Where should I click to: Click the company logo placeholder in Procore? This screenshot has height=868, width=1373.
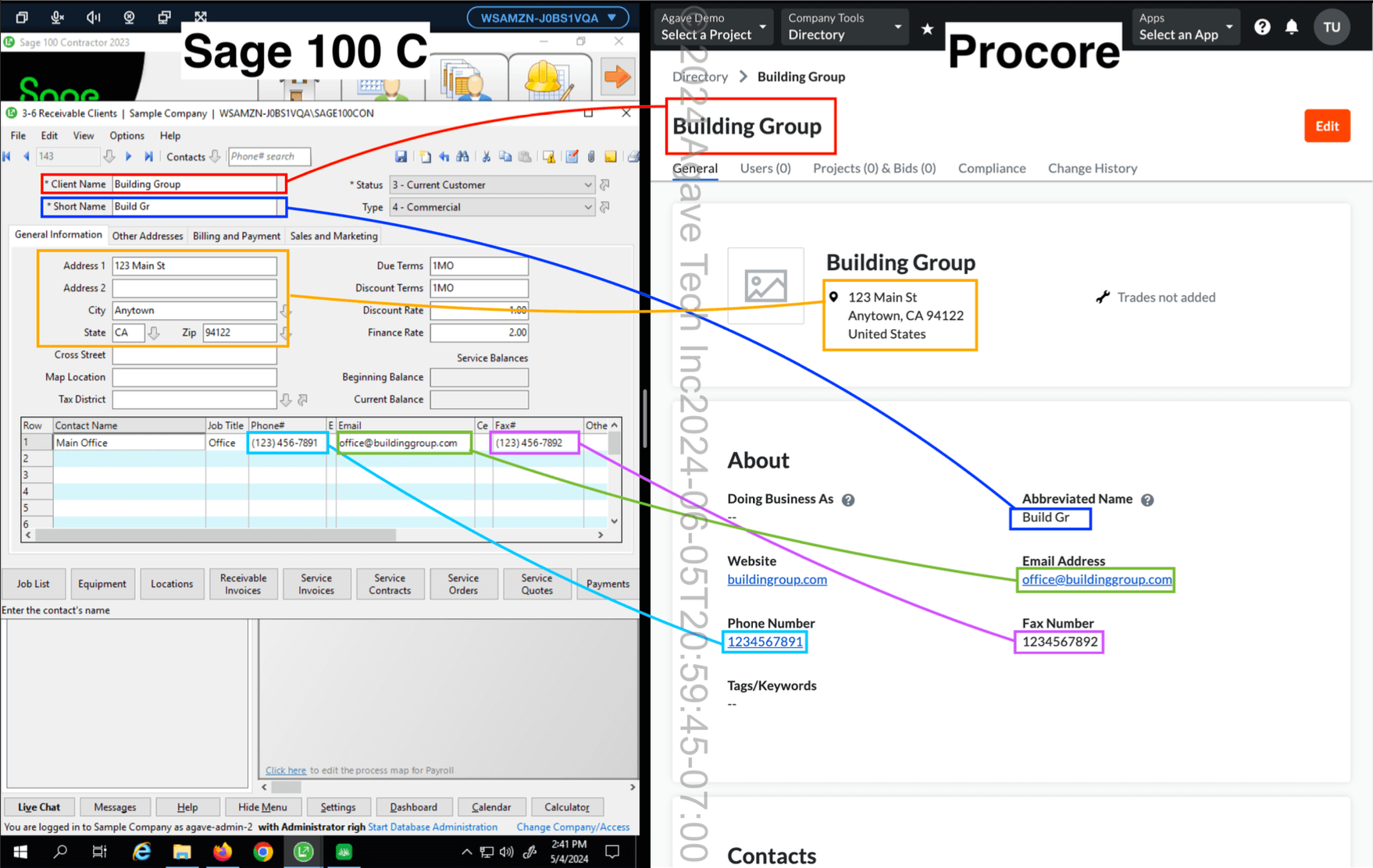coord(765,286)
